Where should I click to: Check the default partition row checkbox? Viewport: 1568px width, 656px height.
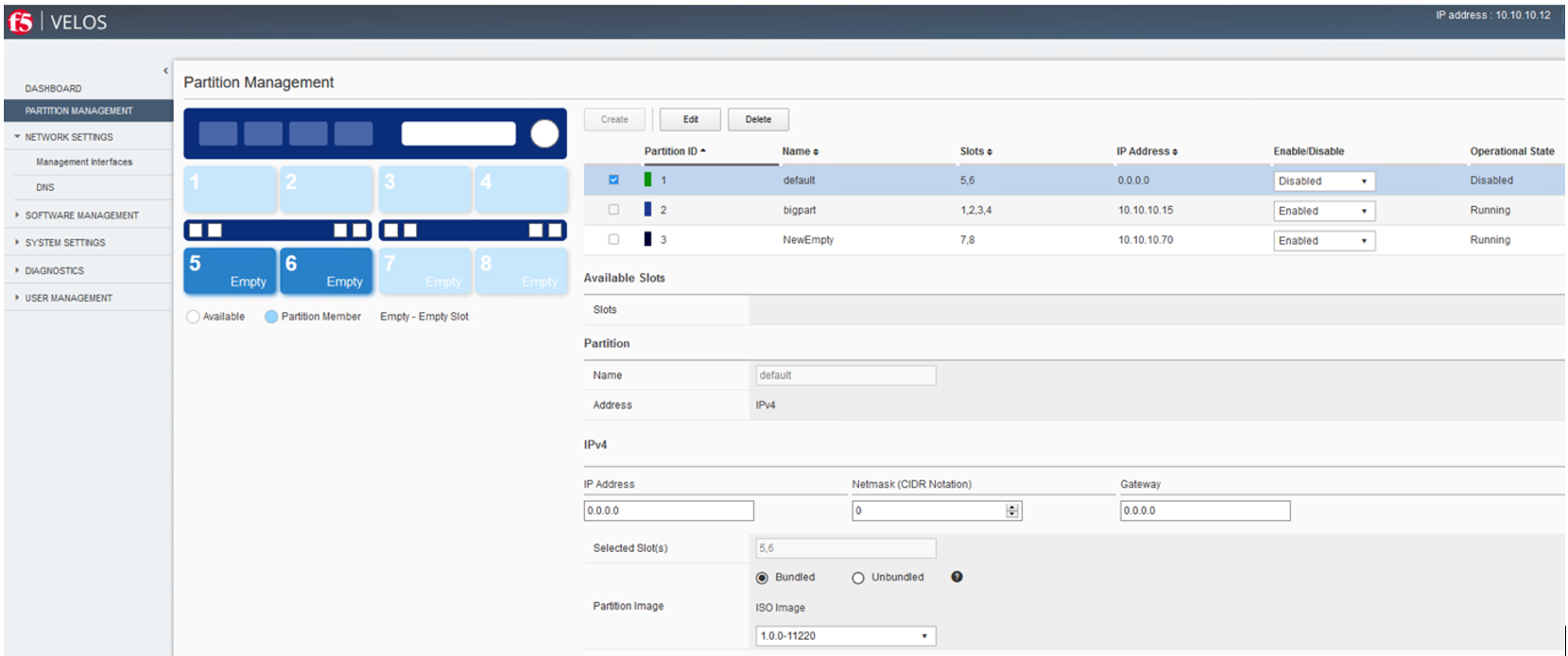[x=613, y=180]
